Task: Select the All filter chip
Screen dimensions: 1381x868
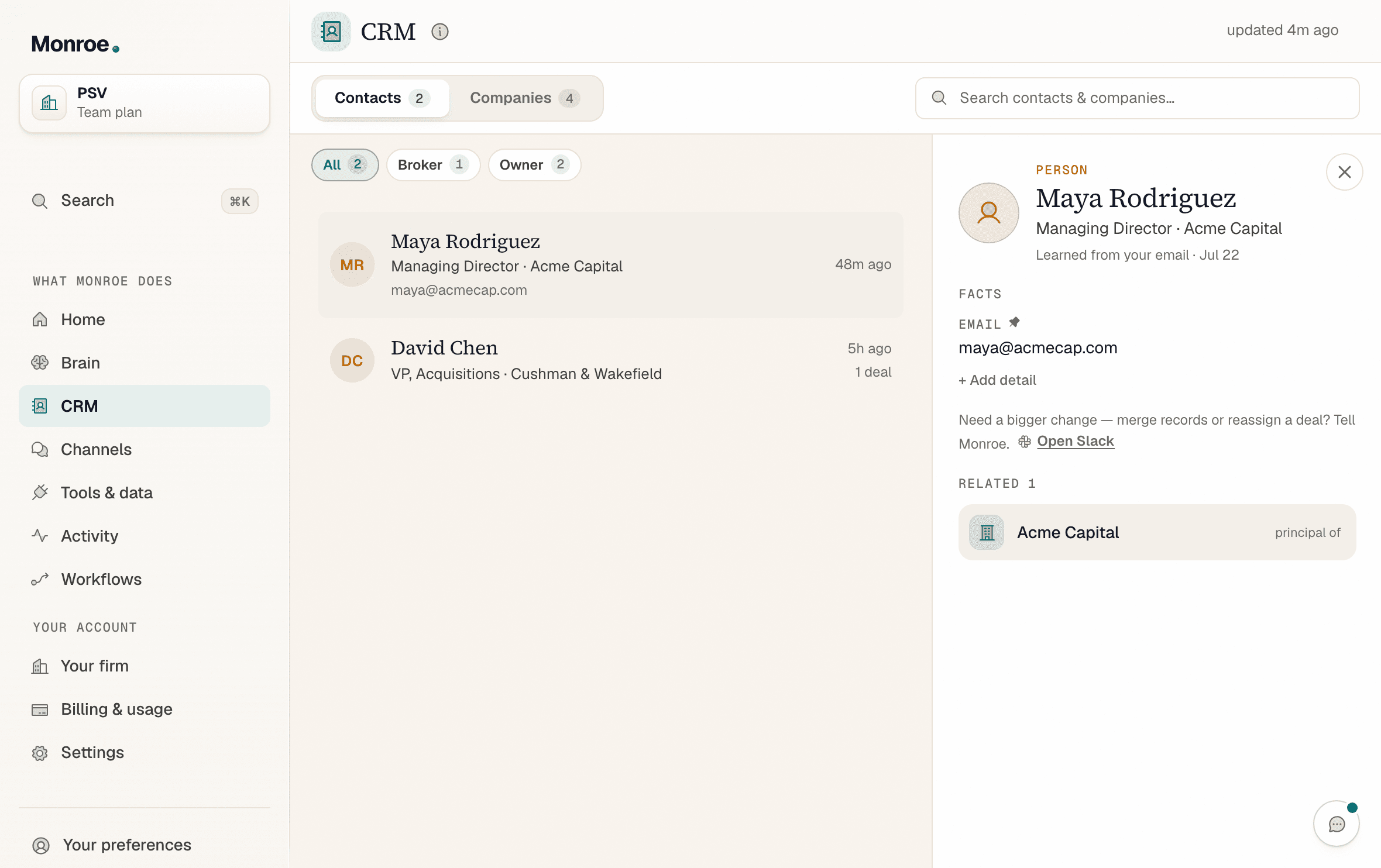Action: (345, 165)
